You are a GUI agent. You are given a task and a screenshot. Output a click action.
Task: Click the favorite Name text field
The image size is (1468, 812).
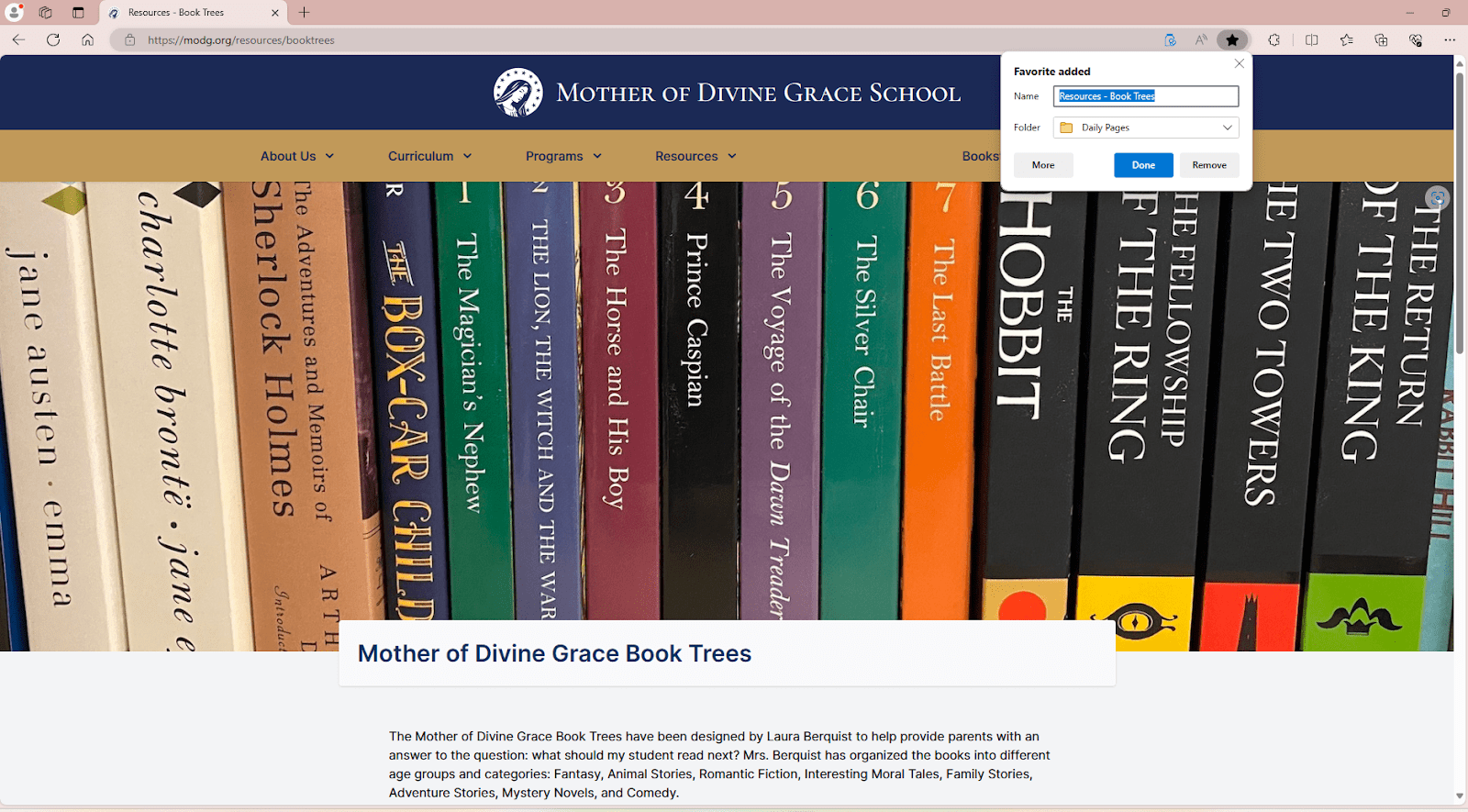coord(1146,96)
